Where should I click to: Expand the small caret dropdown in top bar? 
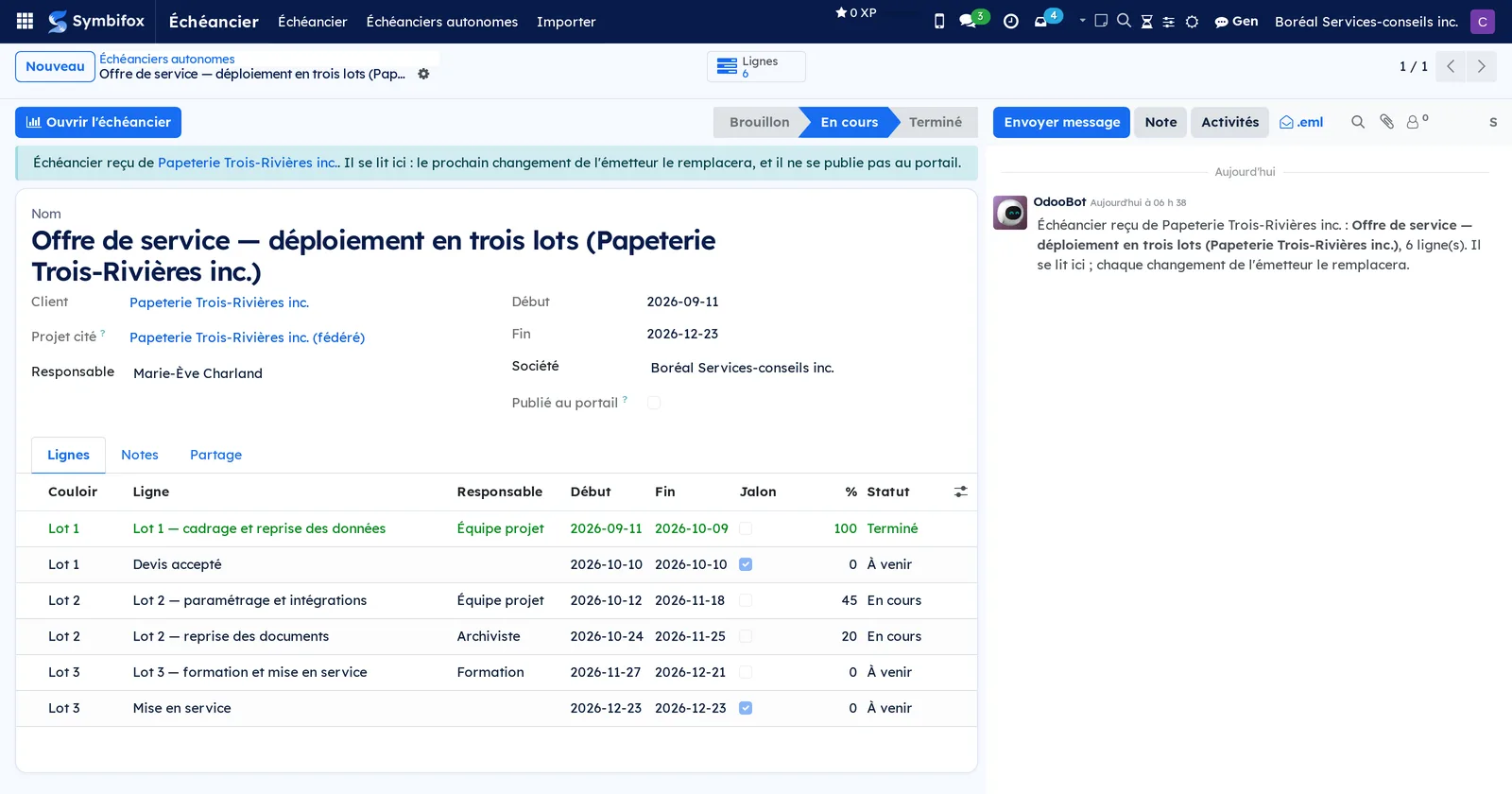click(x=1082, y=20)
